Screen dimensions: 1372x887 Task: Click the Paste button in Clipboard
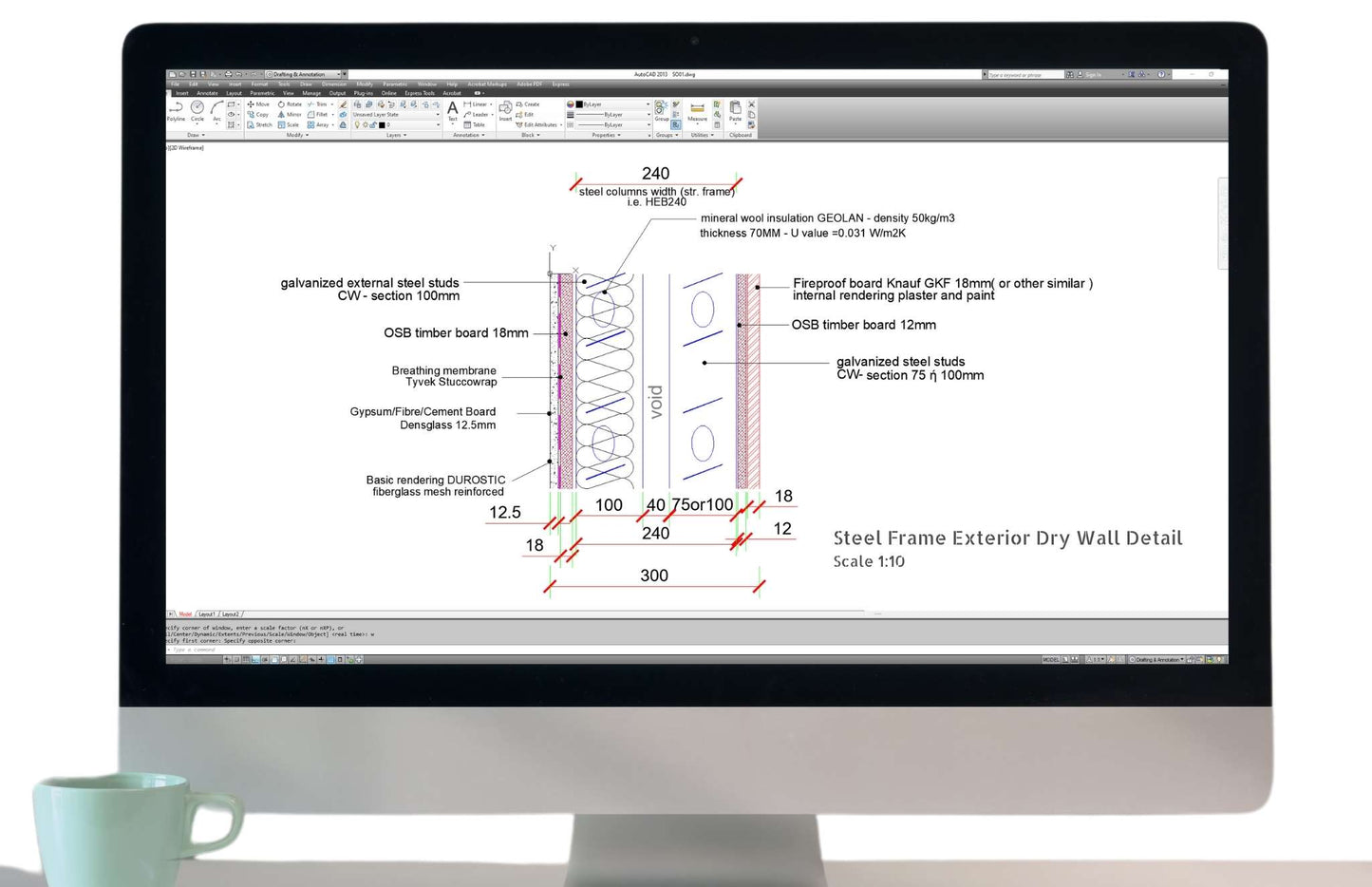(x=735, y=111)
